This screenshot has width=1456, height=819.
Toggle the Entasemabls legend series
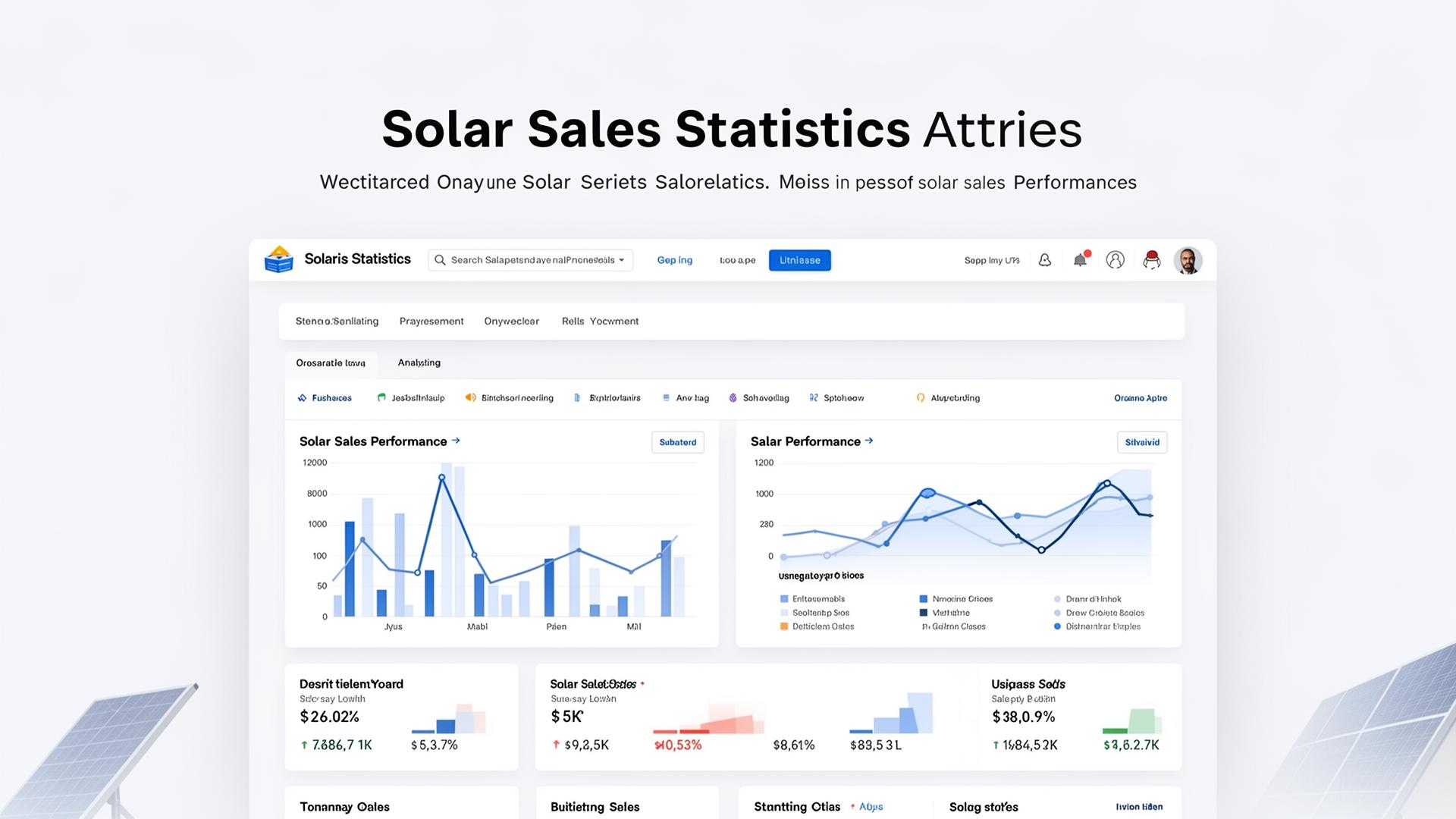coord(783,598)
